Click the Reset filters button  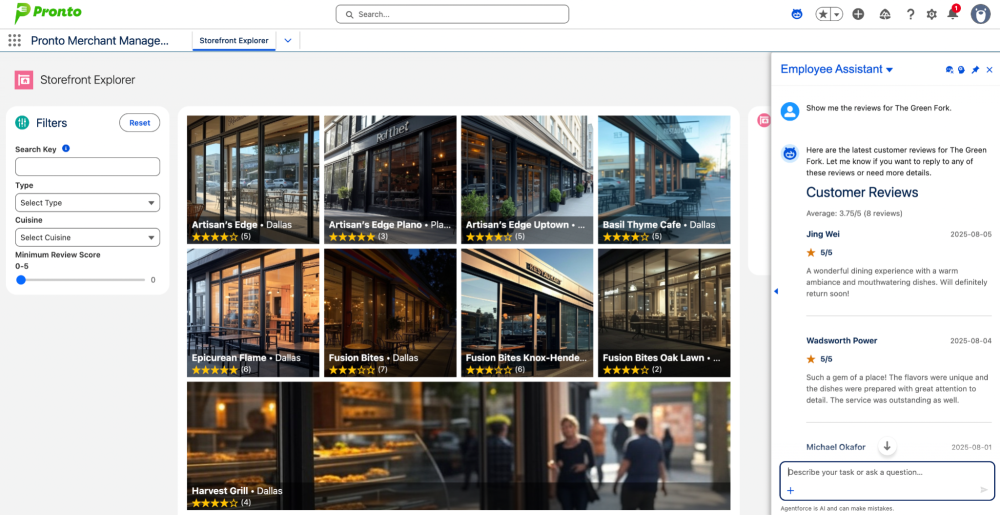click(140, 123)
